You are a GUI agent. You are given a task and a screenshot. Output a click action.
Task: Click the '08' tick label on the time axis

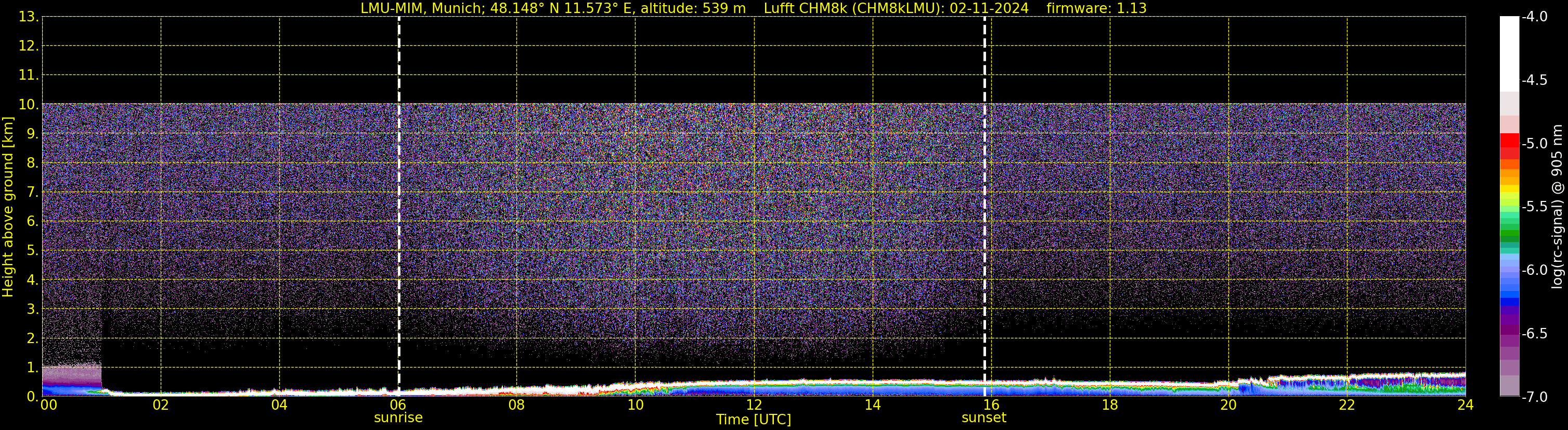(x=516, y=405)
